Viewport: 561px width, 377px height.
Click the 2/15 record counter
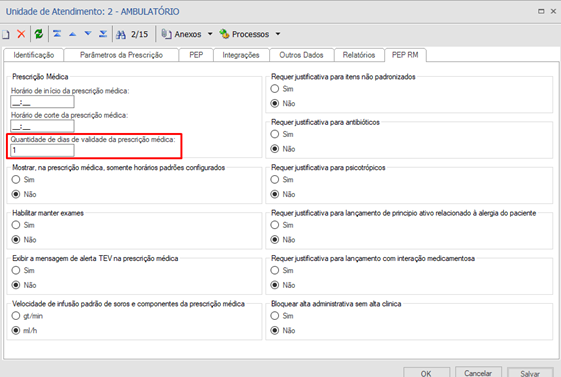pyautogui.click(x=139, y=34)
